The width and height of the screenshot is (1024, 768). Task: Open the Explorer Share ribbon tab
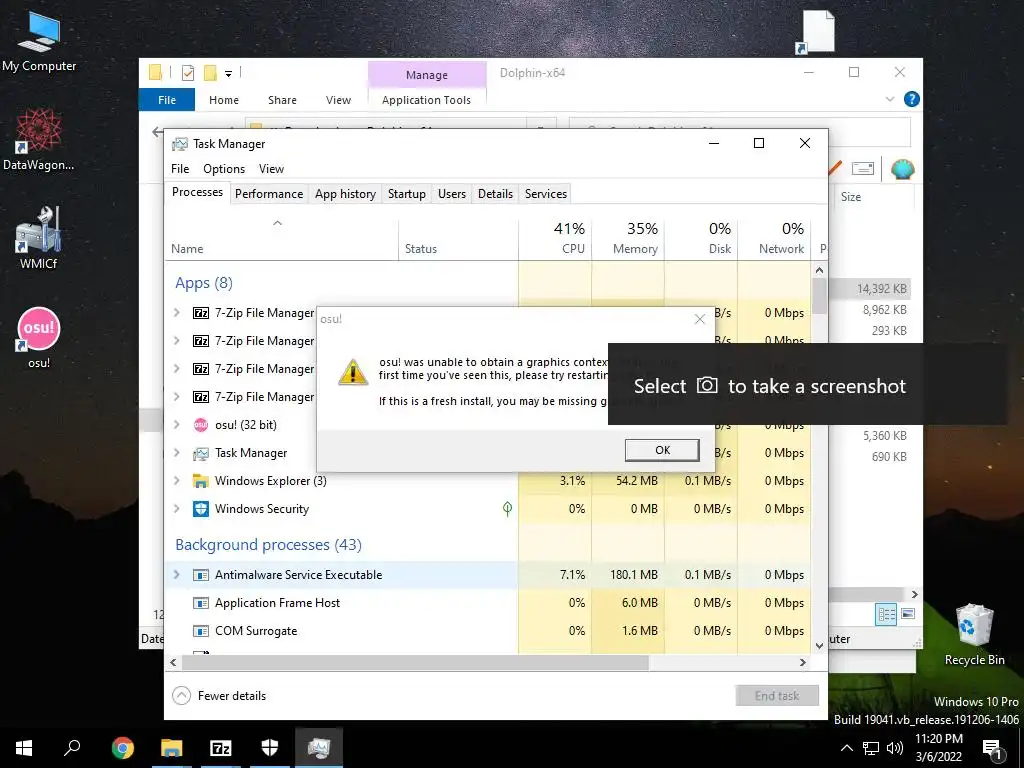pos(282,100)
